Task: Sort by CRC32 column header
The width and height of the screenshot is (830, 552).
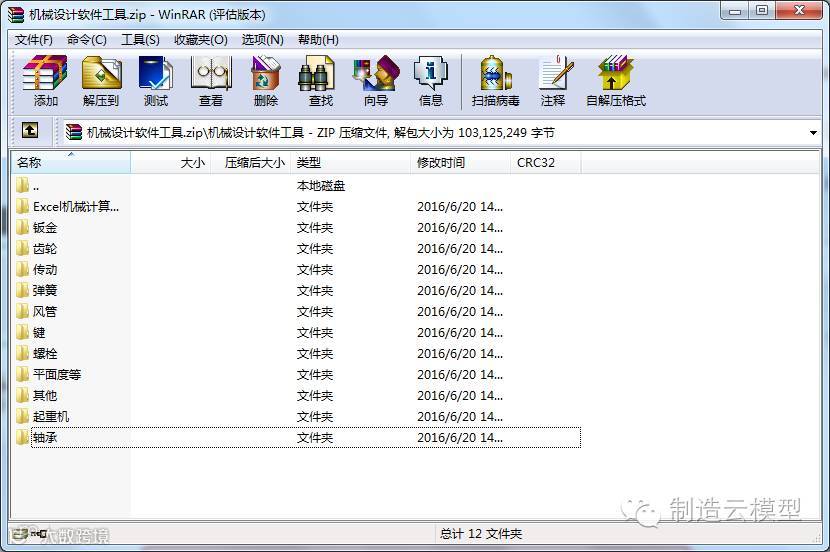Action: pos(546,162)
